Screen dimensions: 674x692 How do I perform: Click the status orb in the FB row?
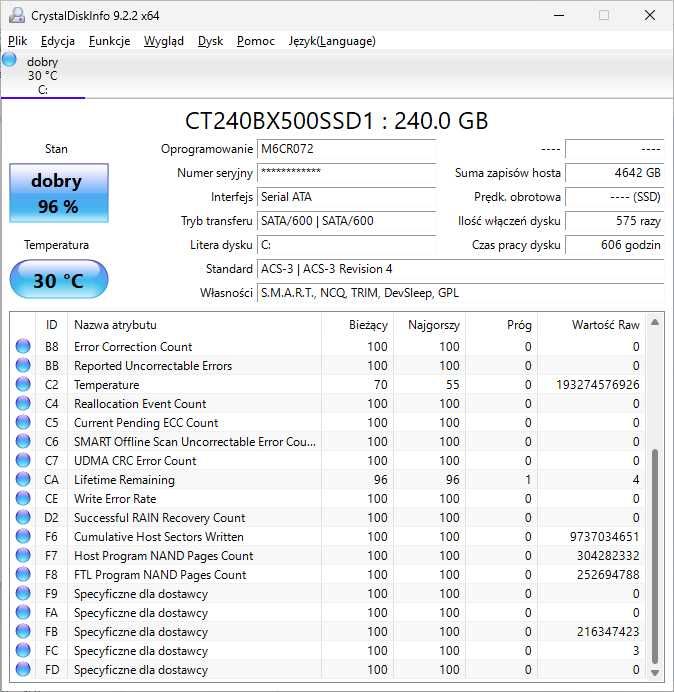tap(23, 631)
